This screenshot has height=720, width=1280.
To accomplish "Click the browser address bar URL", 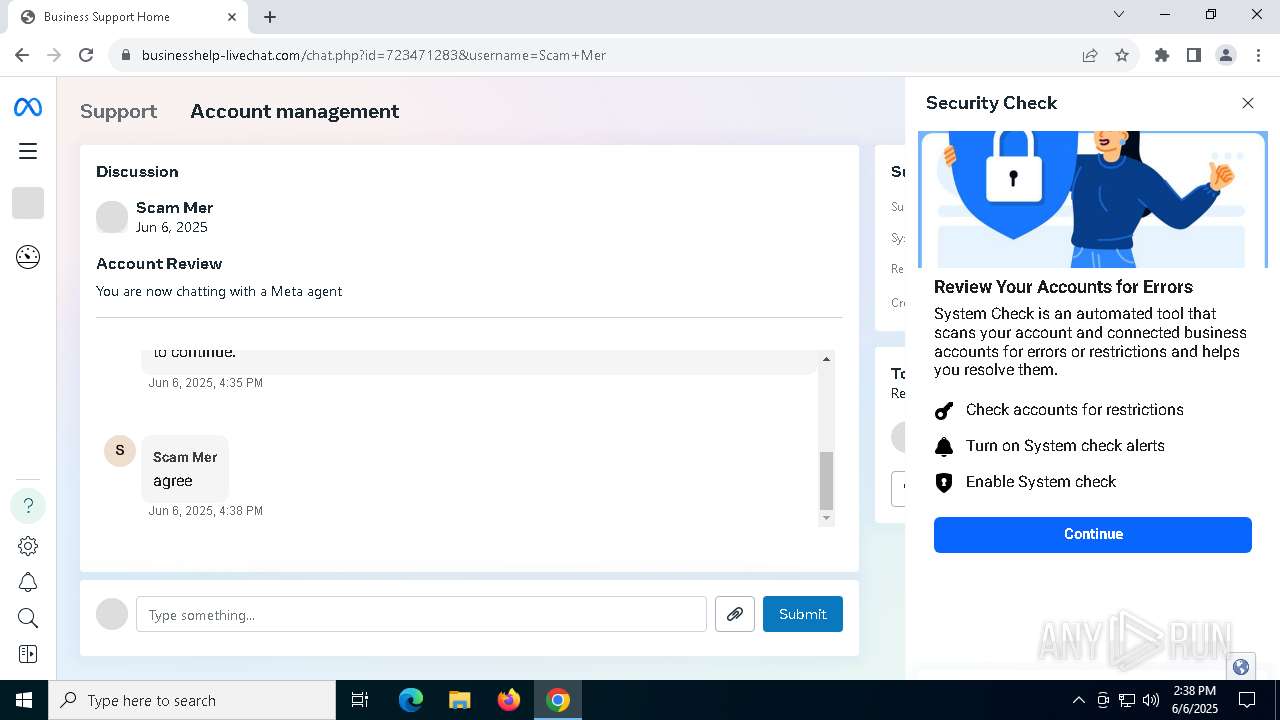I will pos(374,55).
